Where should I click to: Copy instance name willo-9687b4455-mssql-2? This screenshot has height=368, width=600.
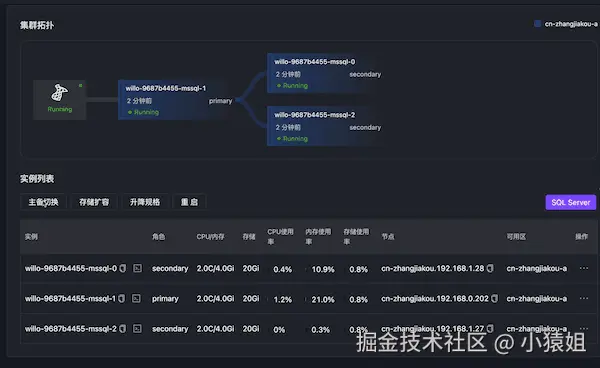pyautogui.click(x=123, y=329)
